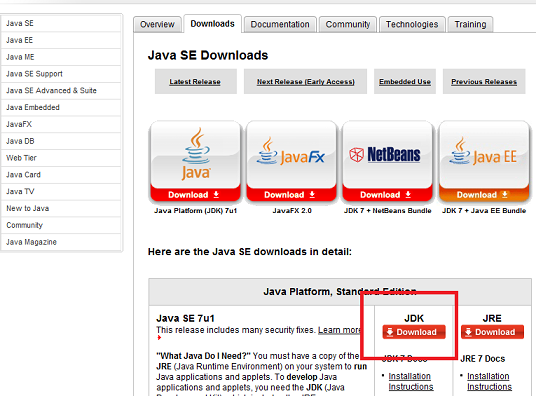Go to the Technologies tab
The image size is (536, 396).
(412, 25)
